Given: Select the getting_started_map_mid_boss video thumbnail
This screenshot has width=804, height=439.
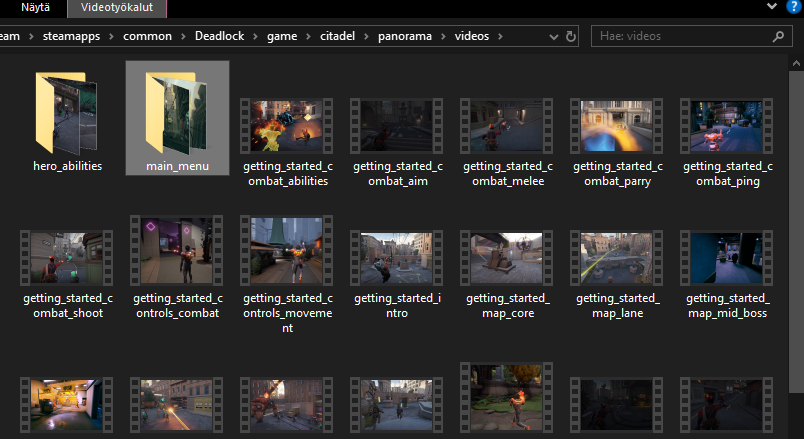Looking at the screenshot, I should click(727, 258).
